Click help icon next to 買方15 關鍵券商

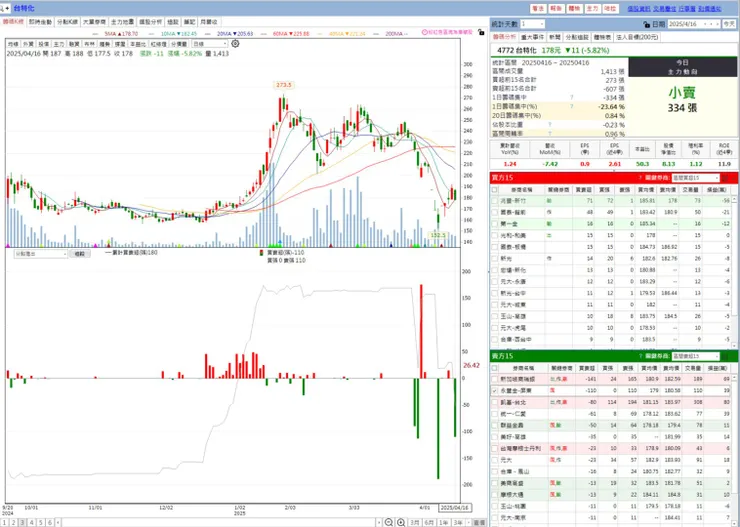[x=640, y=178]
